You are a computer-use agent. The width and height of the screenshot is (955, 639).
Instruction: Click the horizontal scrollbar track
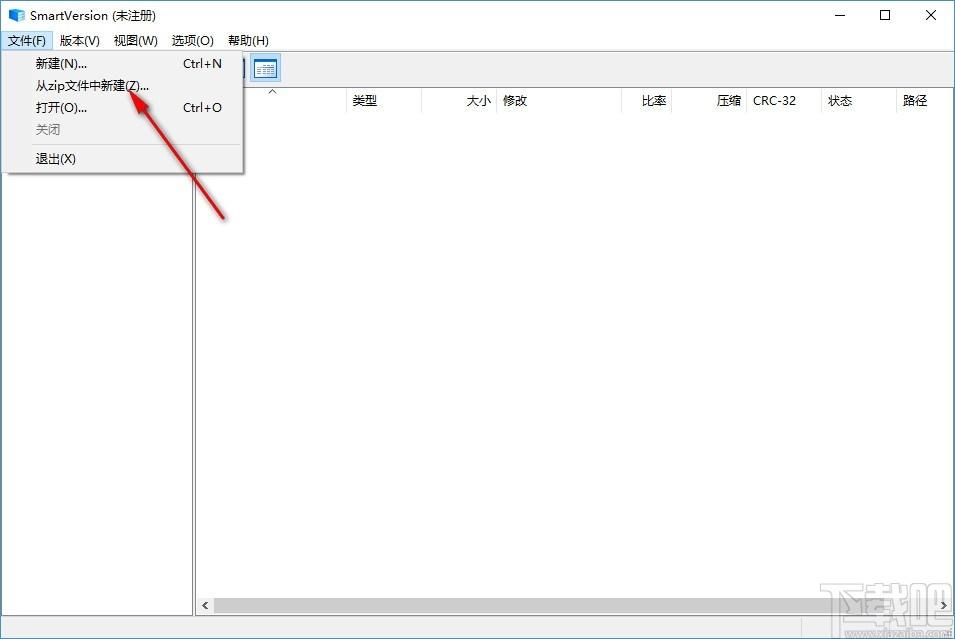point(574,605)
